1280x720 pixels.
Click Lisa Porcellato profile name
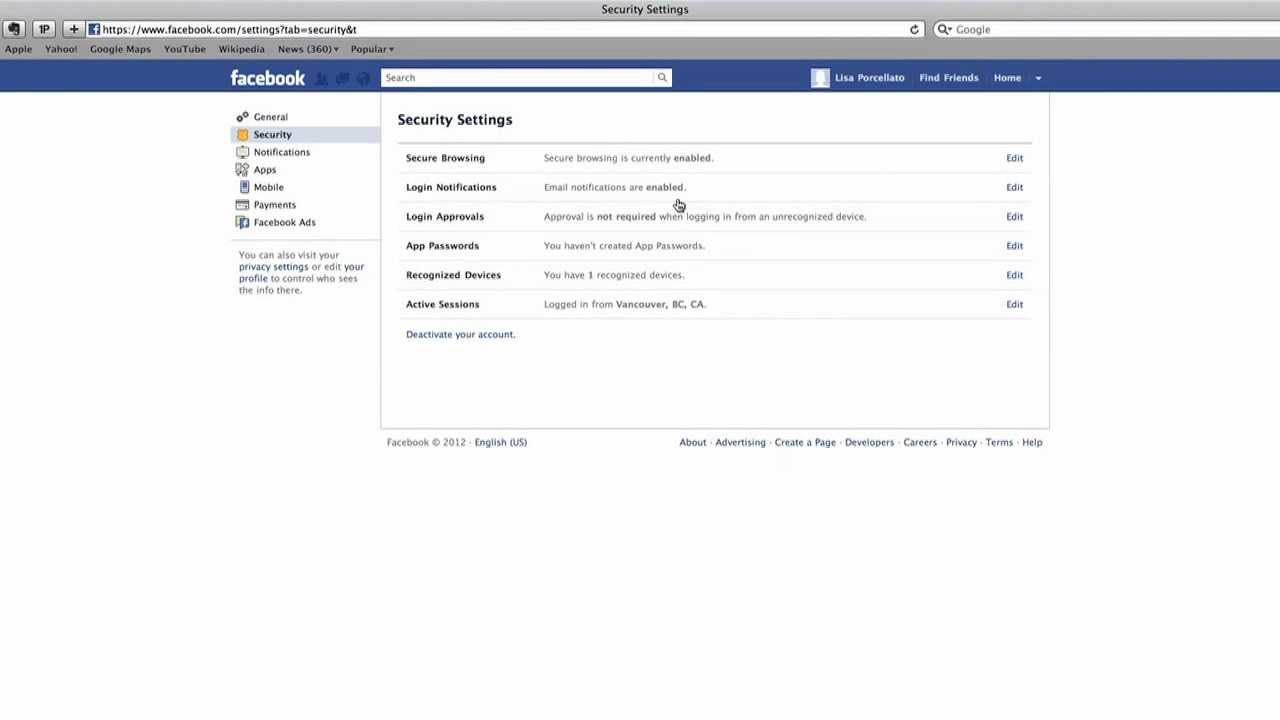click(869, 78)
